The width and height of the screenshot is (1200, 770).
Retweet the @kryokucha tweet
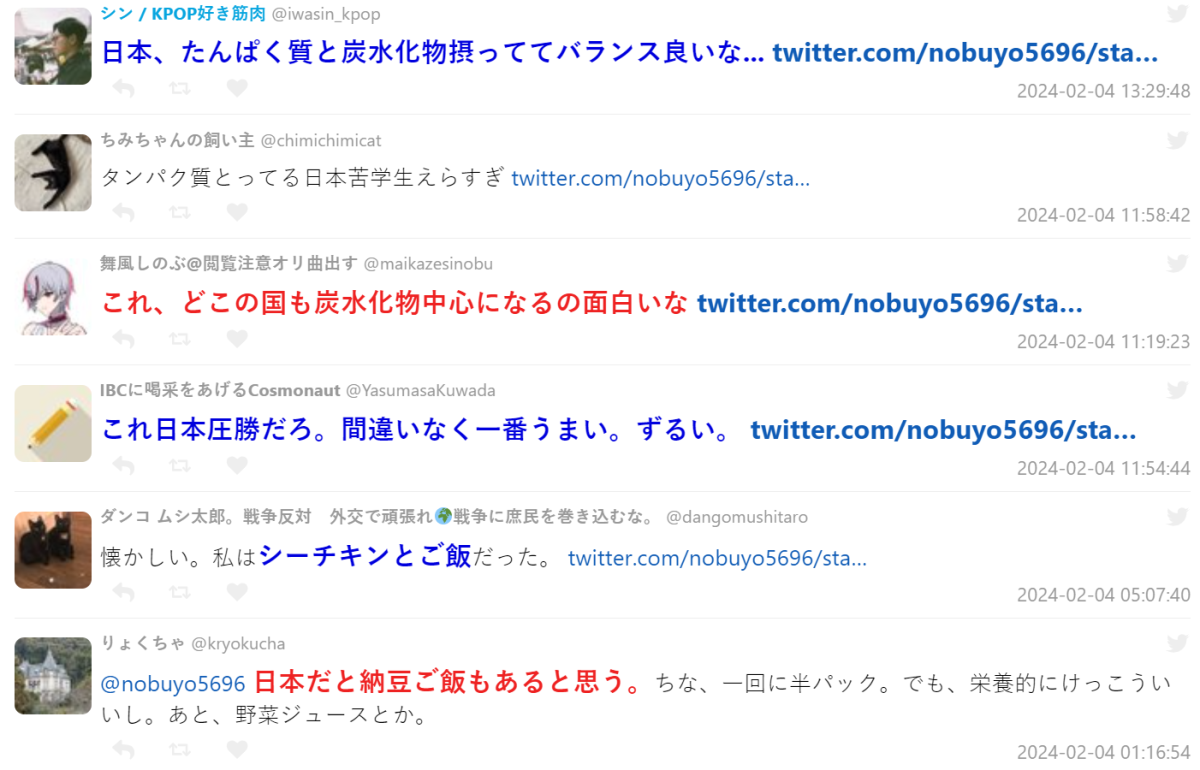180,749
